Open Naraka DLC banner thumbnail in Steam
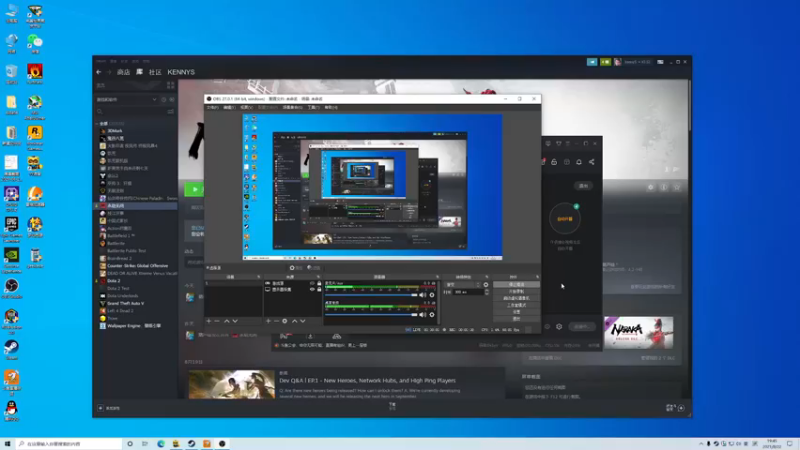 (x=639, y=333)
